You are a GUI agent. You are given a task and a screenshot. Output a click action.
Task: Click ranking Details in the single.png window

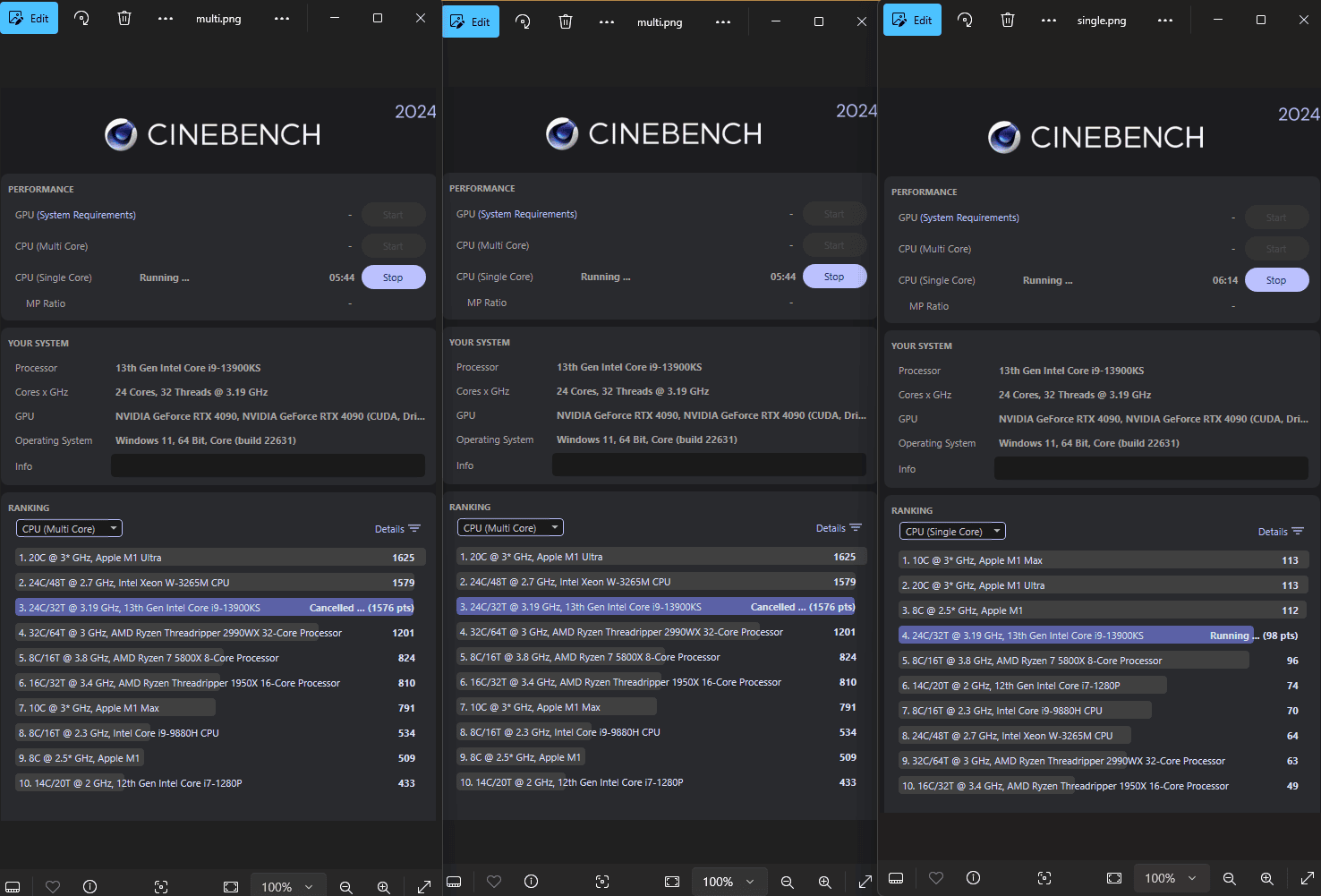coord(1281,532)
